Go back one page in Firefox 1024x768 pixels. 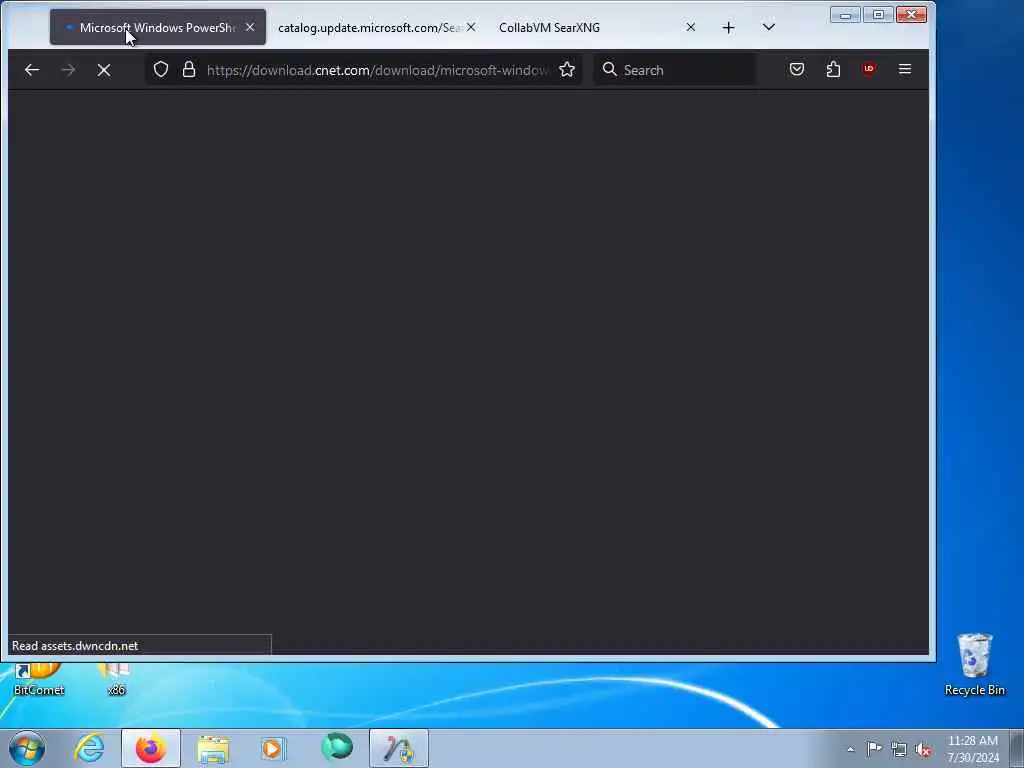point(31,70)
